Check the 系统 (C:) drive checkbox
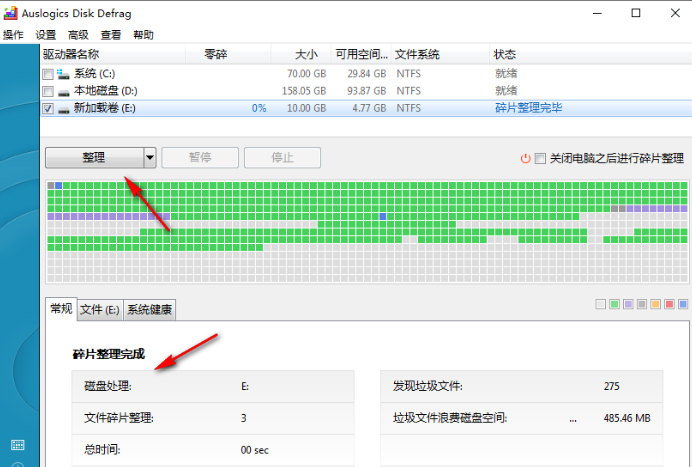This screenshot has width=692, height=467. (x=48, y=74)
